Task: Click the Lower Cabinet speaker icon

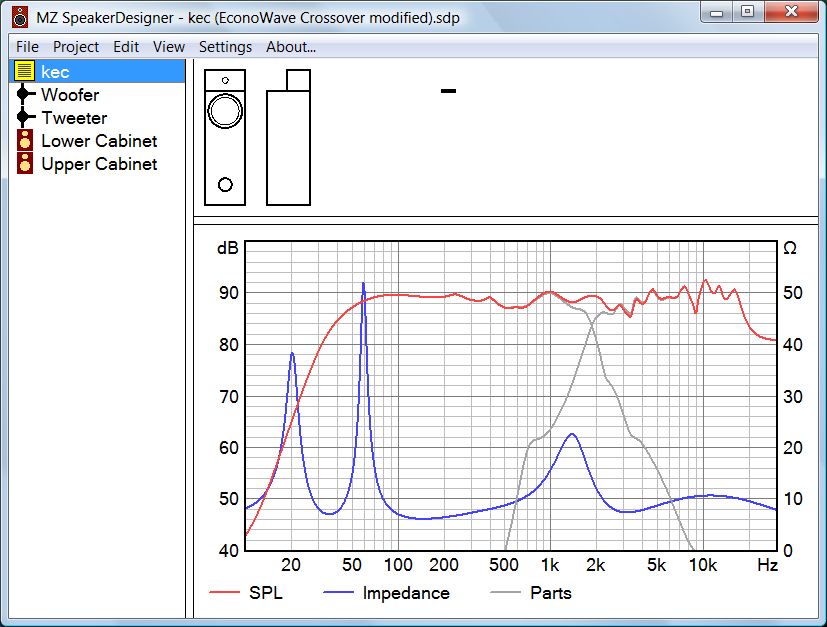Action: tap(25, 140)
